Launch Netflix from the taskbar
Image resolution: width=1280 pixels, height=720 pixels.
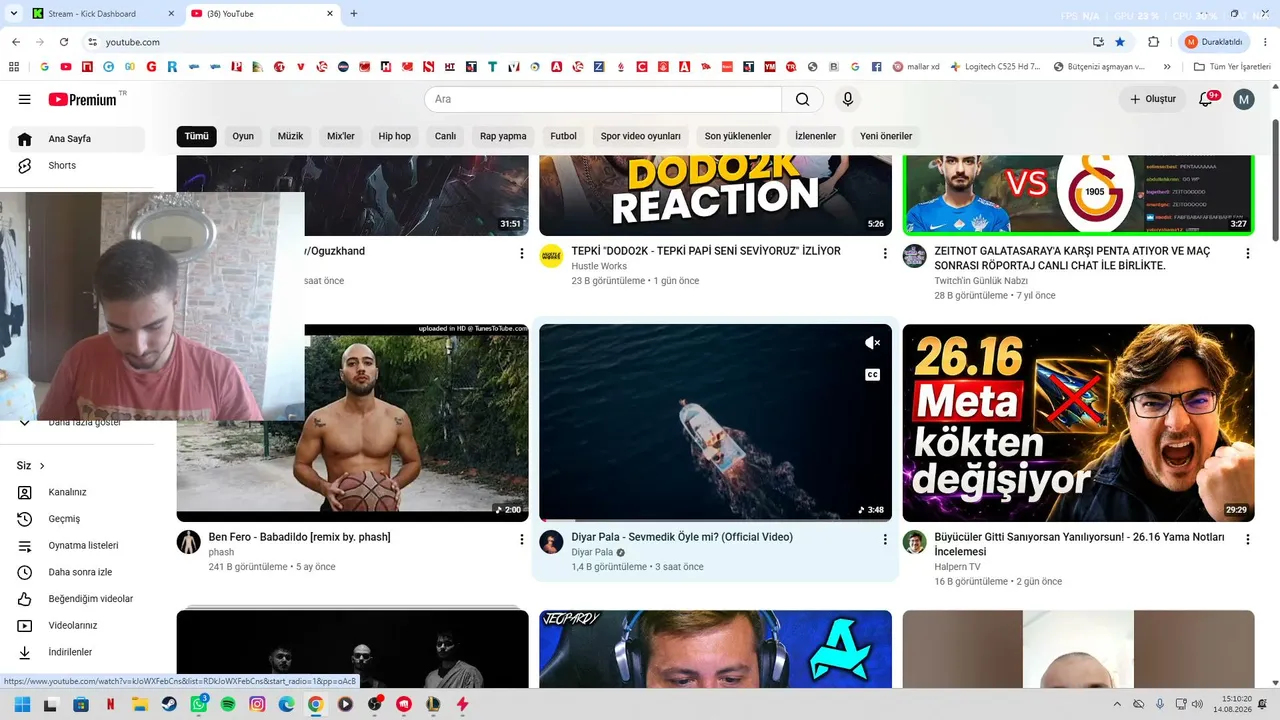[x=110, y=704]
